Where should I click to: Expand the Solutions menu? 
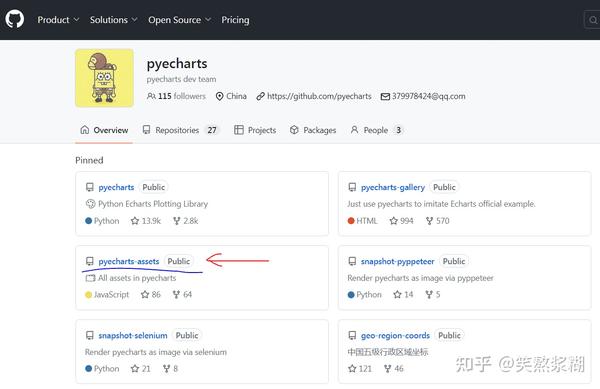113,20
